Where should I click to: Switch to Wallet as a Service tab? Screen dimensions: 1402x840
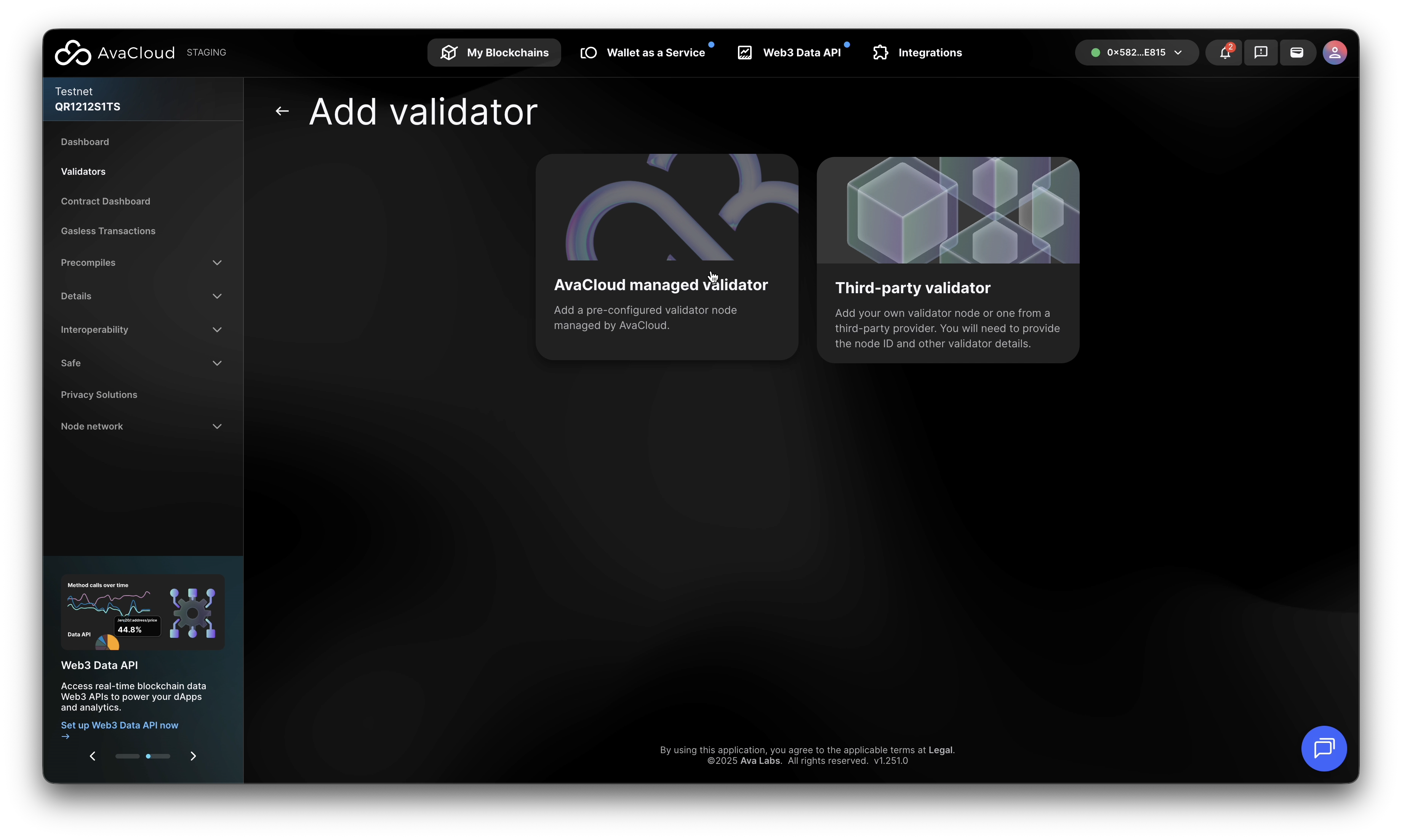(644, 53)
